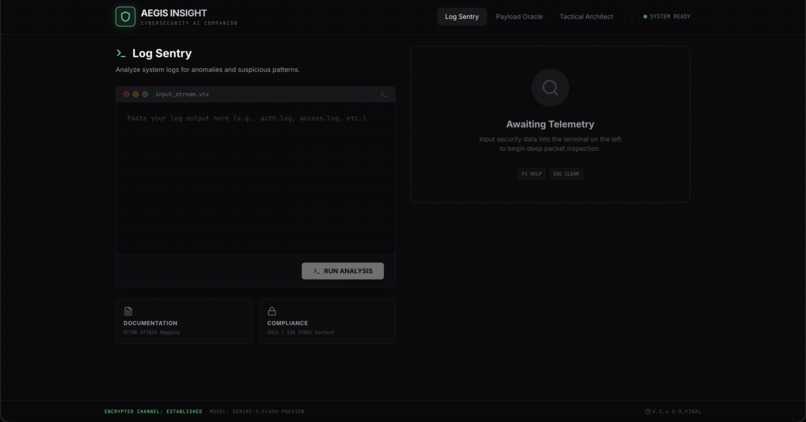Click the Cybersecurity AI Companion subtitle
Image resolution: width=806 pixels, height=422 pixels.
(x=189, y=23)
